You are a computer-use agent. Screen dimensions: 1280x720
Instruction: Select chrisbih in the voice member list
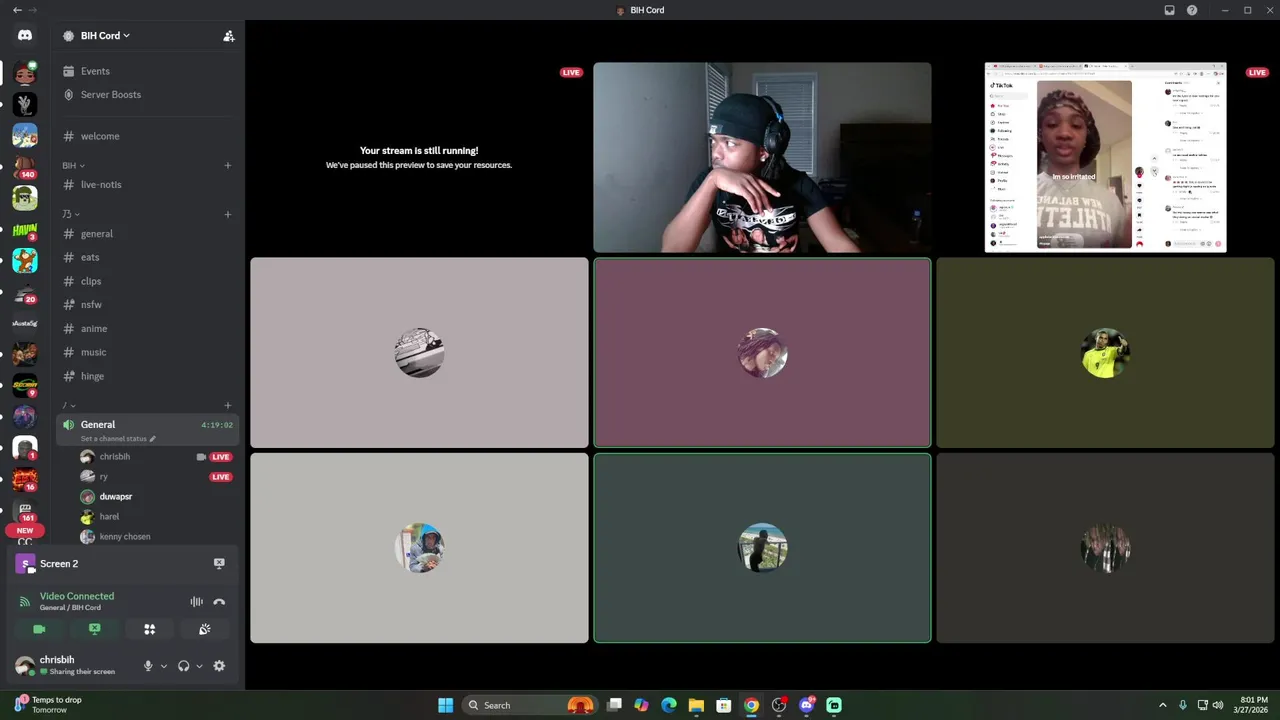158,457
